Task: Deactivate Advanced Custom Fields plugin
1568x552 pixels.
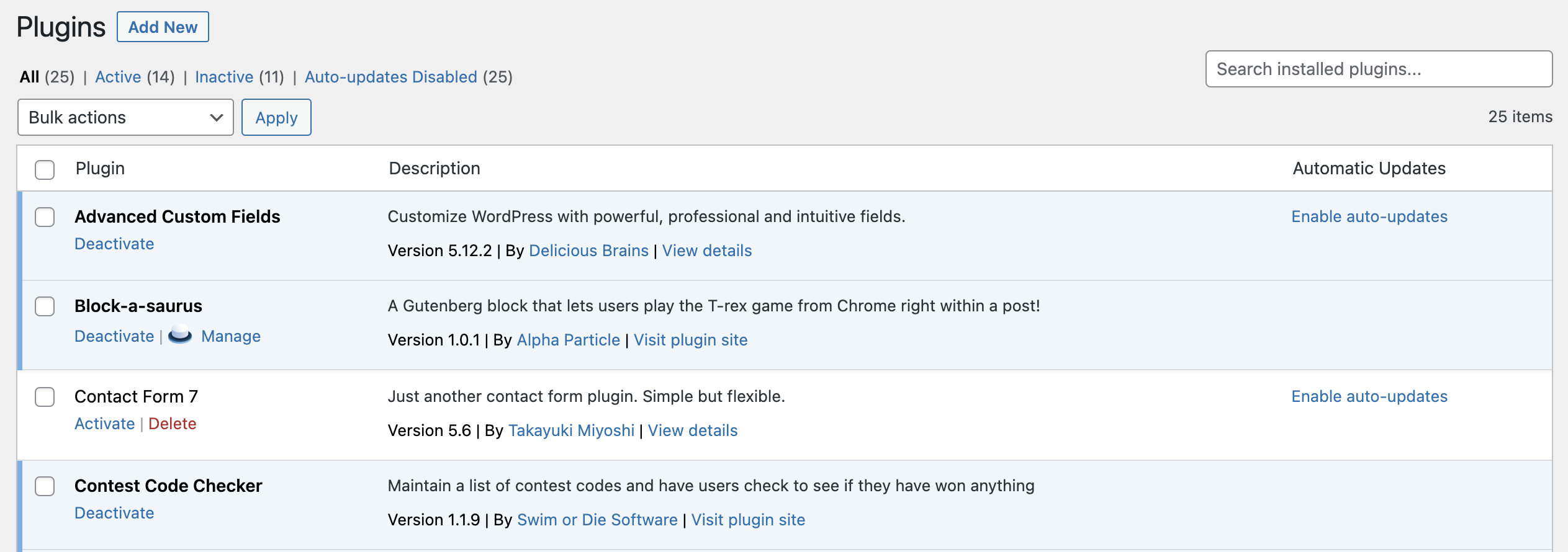Action: coord(114,244)
